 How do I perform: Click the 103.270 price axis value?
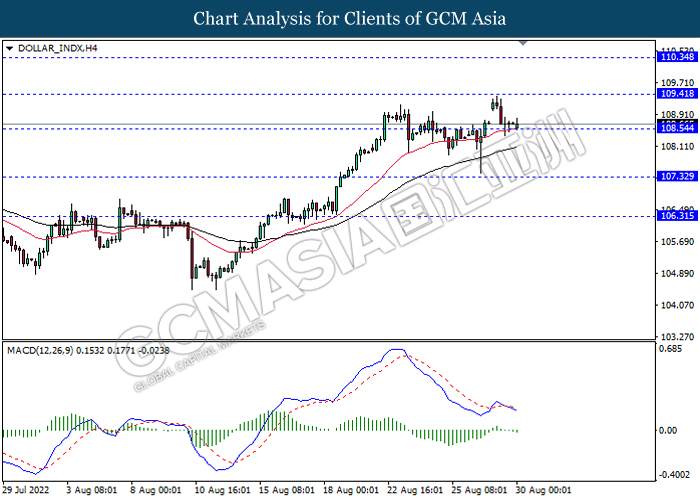pyautogui.click(x=677, y=337)
